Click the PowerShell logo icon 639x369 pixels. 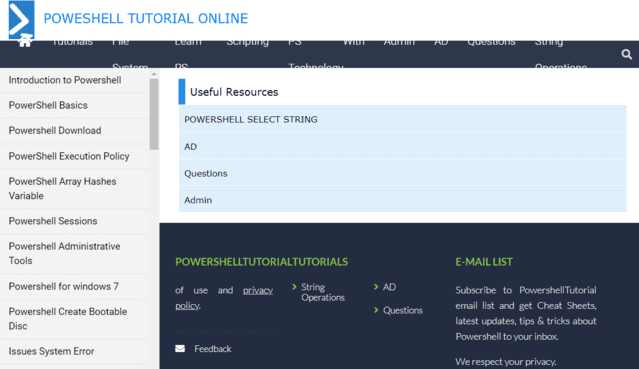tap(21, 19)
